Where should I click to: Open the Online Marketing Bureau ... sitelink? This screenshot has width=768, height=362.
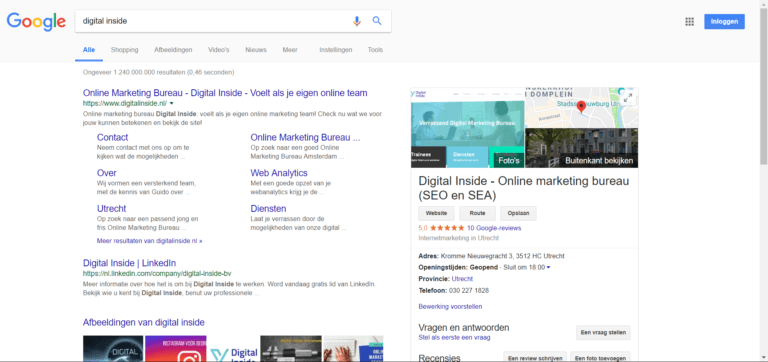point(305,138)
